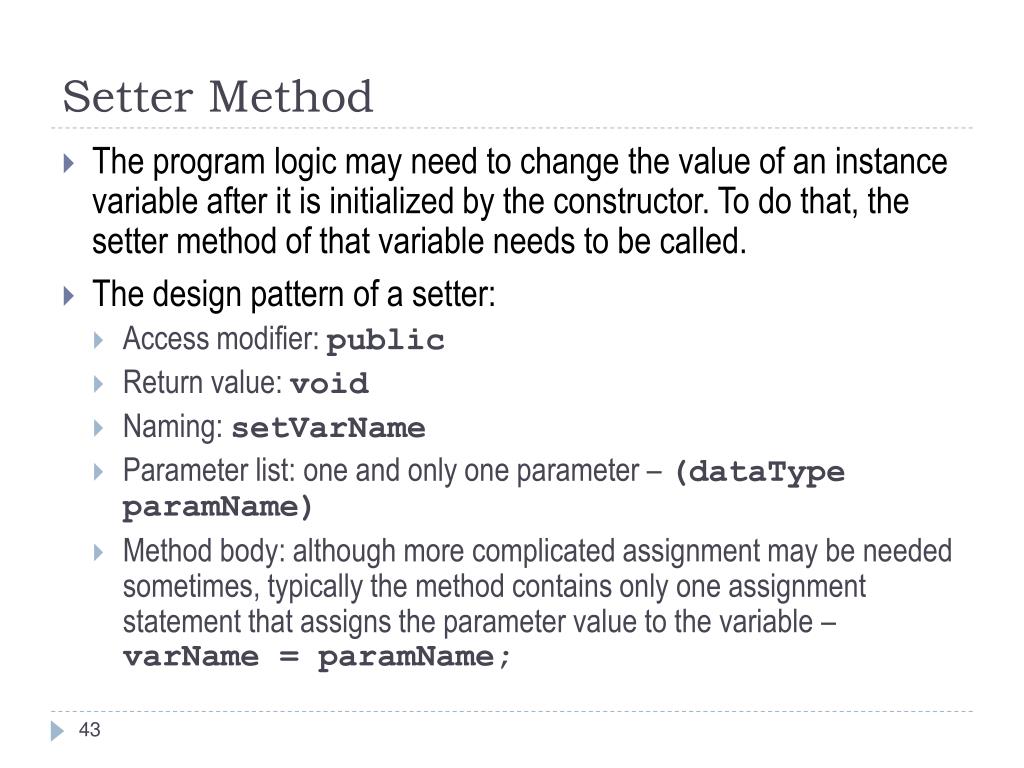Viewport: 1024px width, 768px height.
Task: Click the code text 'setVarName'
Action: click(x=328, y=428)
